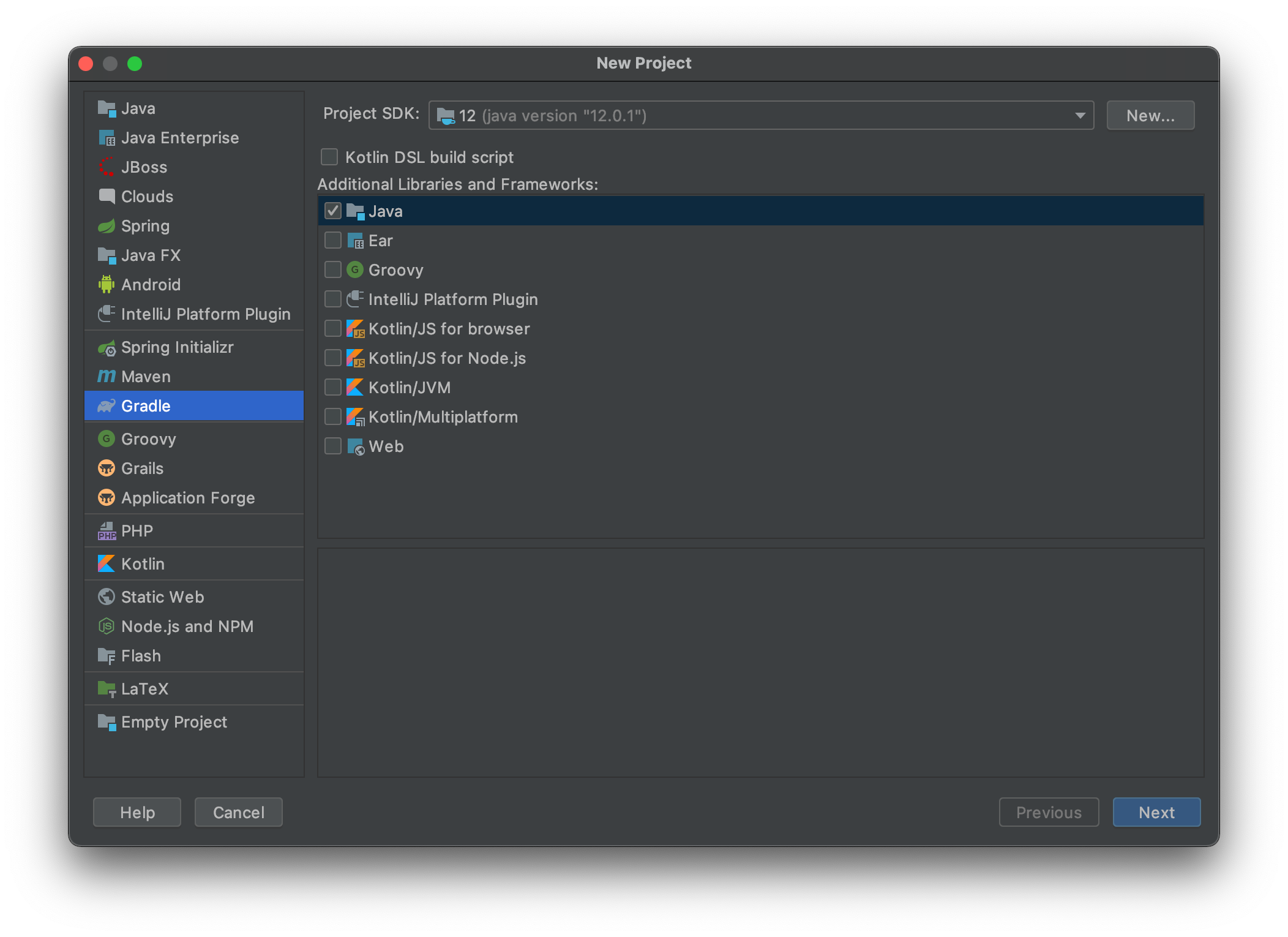Click the Kotlin/JVM framework icon

point(355,388)
